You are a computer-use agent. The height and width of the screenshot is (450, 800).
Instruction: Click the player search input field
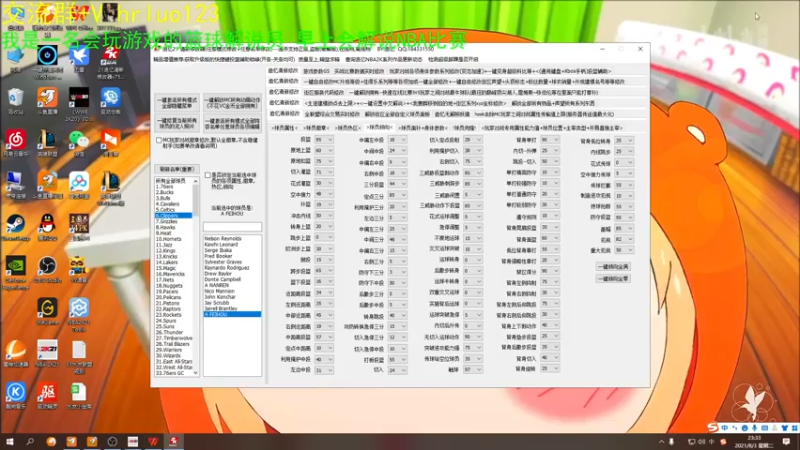point(232,227)
